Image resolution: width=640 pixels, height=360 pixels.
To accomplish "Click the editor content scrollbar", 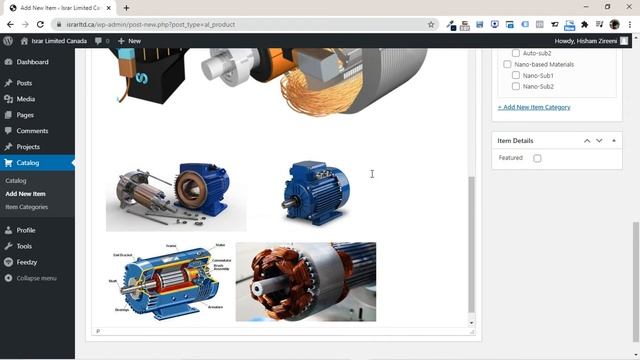I will pos(471,244).
